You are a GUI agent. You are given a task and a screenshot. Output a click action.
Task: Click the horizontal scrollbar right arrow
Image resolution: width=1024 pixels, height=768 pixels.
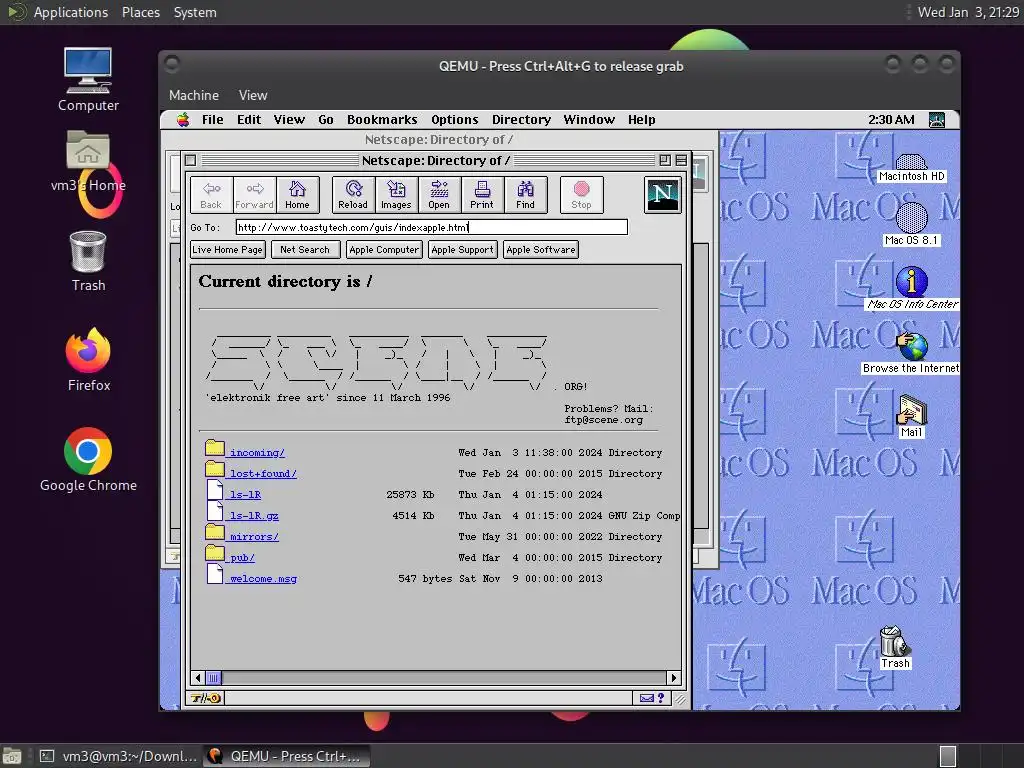(674, 678)
